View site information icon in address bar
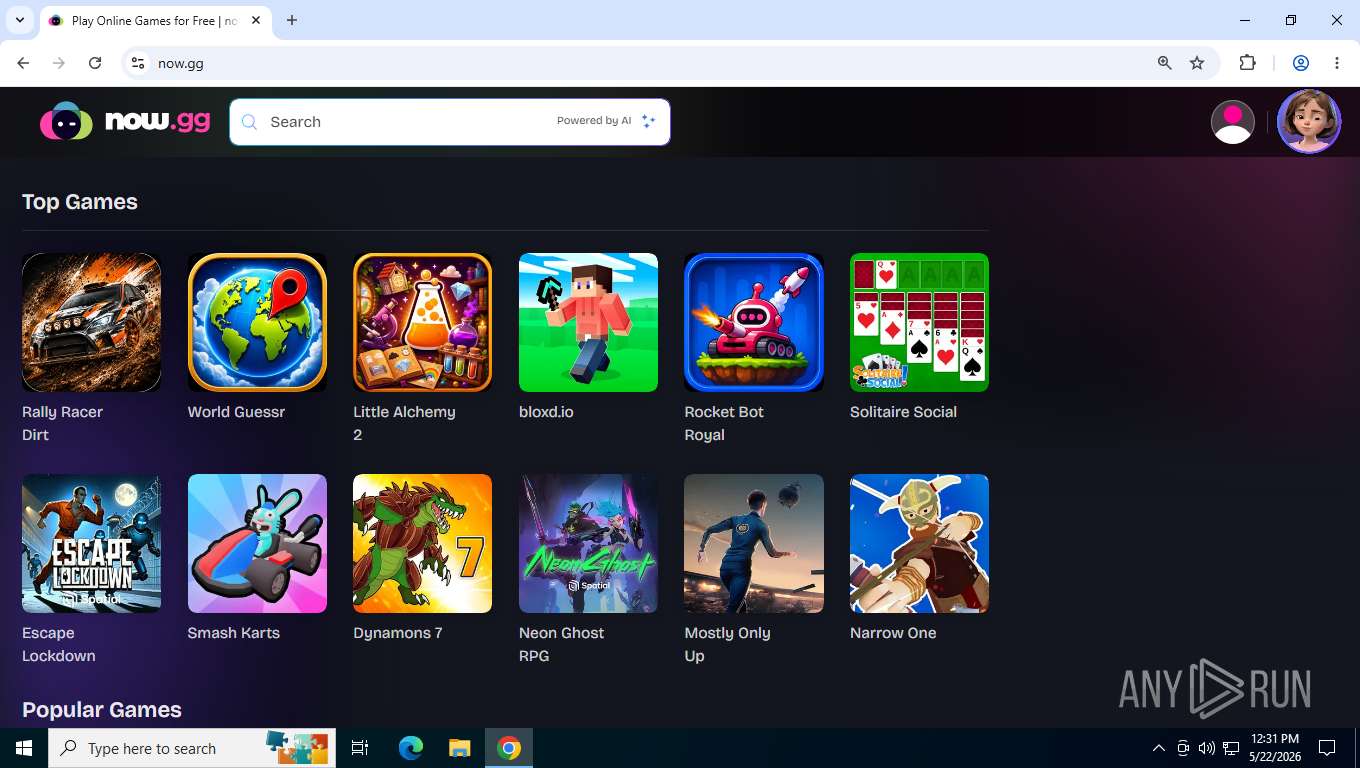The height and width of the screenshot is (768, 1360). click(138, 63)
